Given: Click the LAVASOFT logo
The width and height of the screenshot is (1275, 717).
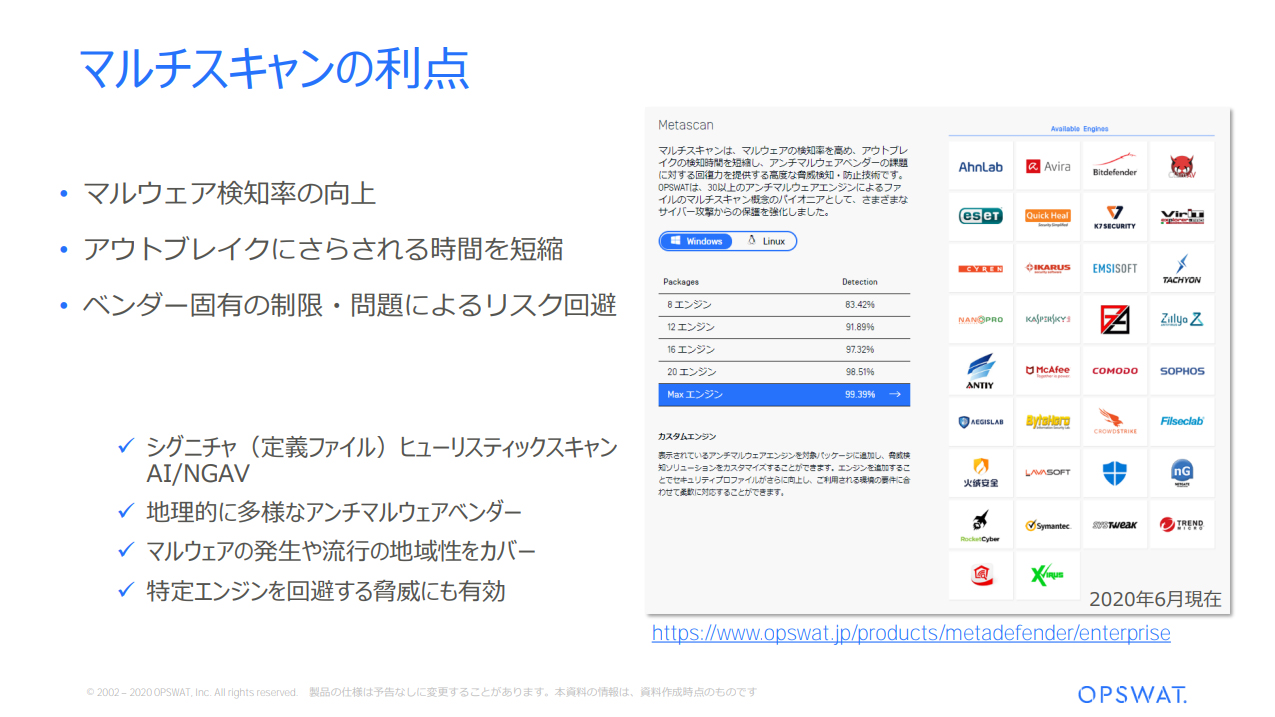Looking at the screenshot, I should pos(1047,472).
